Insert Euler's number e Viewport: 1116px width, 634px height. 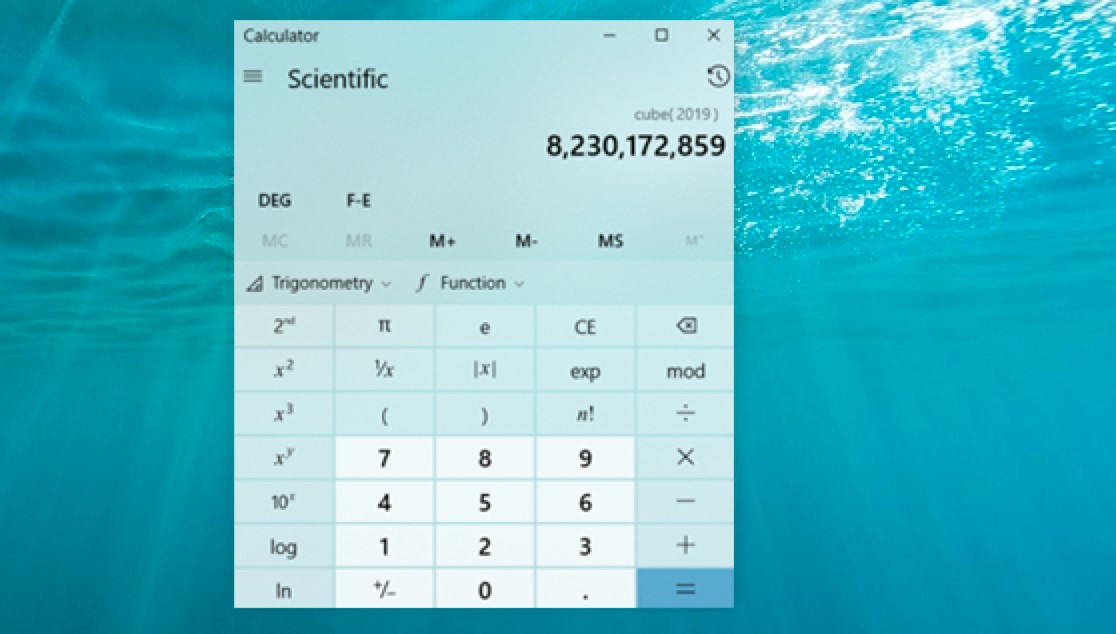484,325
